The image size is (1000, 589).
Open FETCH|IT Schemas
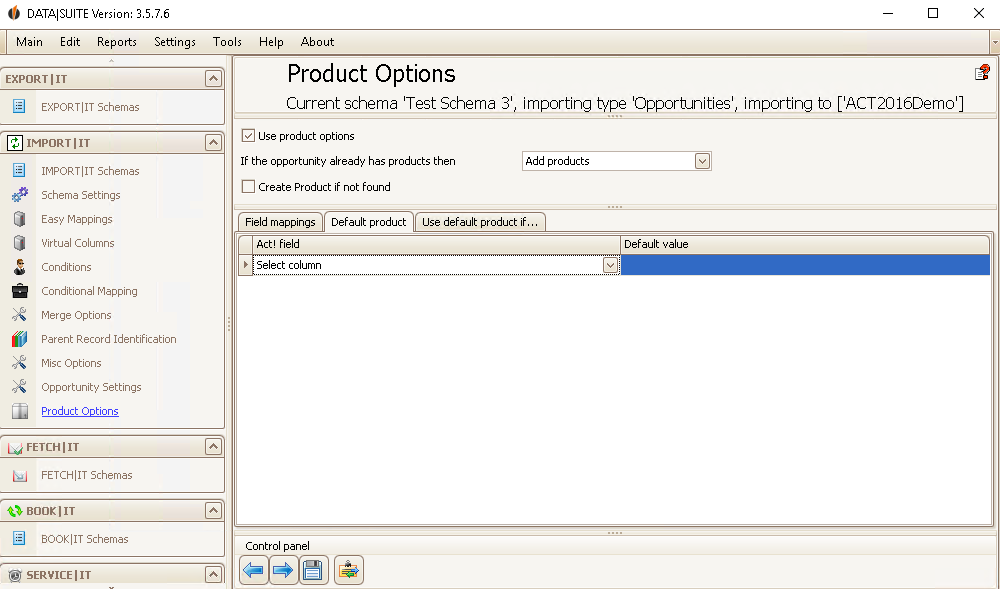87,475
